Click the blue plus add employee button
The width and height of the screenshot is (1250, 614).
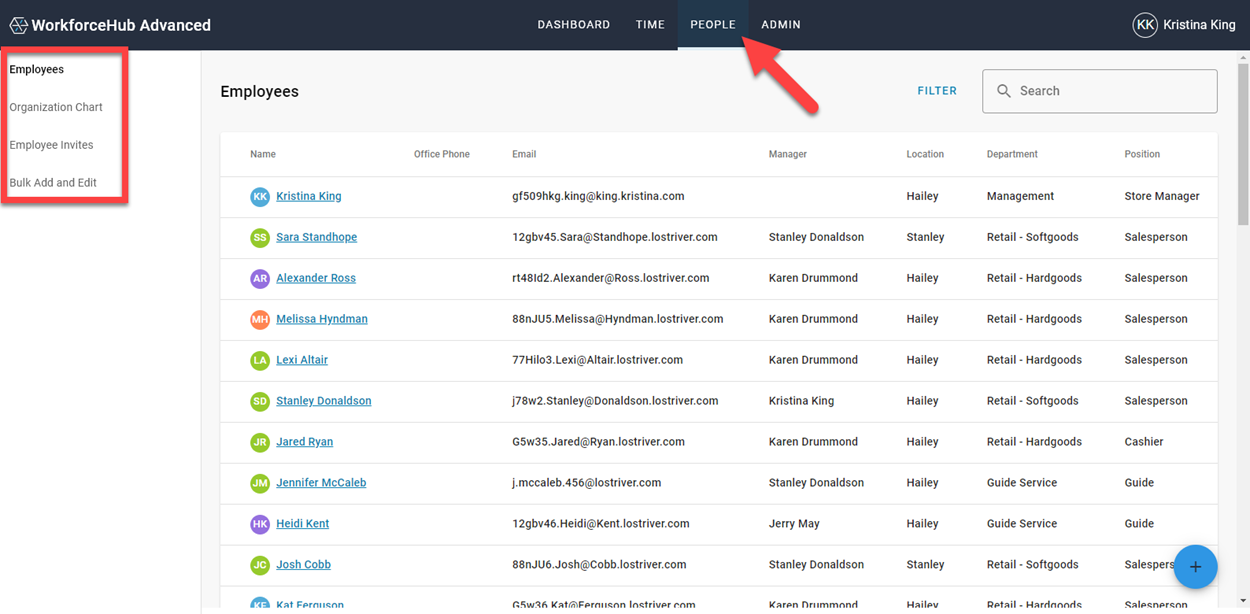click(x=1195, y=567)
